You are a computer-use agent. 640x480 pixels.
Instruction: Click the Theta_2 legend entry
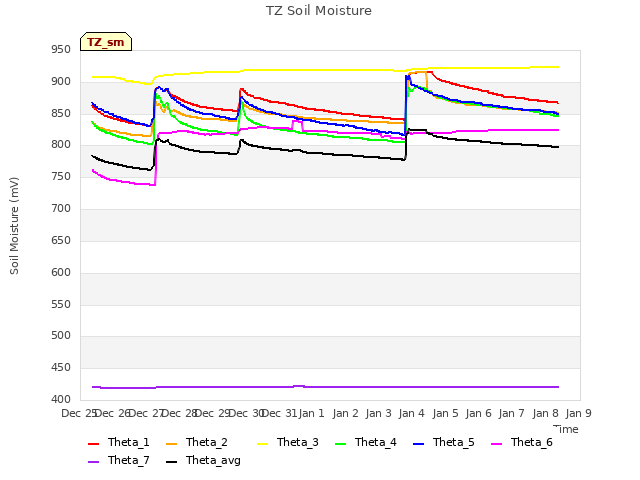tap(197, 442)
